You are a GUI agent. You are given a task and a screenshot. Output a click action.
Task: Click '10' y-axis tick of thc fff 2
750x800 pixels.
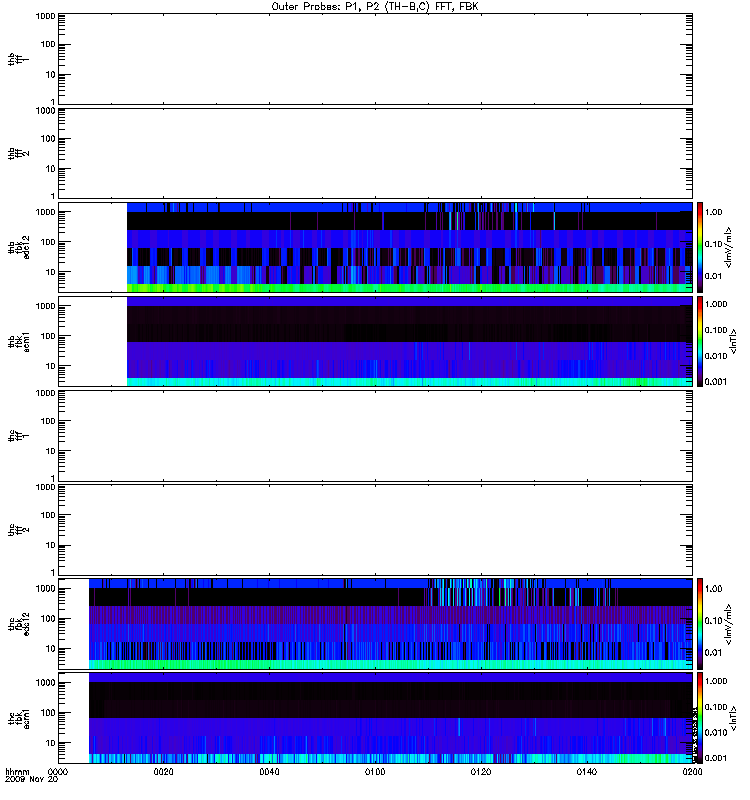tap(51, 545)
